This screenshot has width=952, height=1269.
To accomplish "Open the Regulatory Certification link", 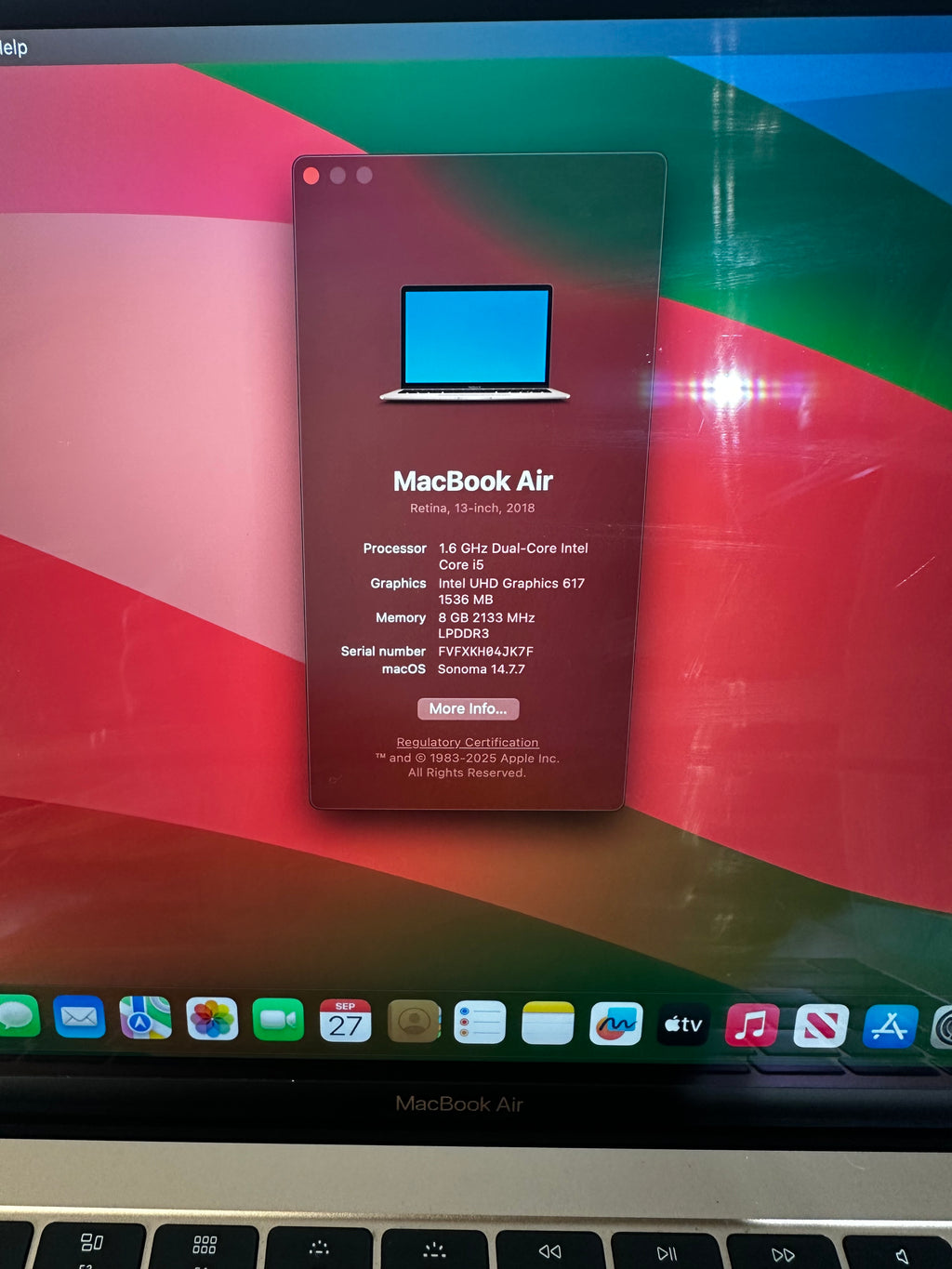I will point(467,742).
